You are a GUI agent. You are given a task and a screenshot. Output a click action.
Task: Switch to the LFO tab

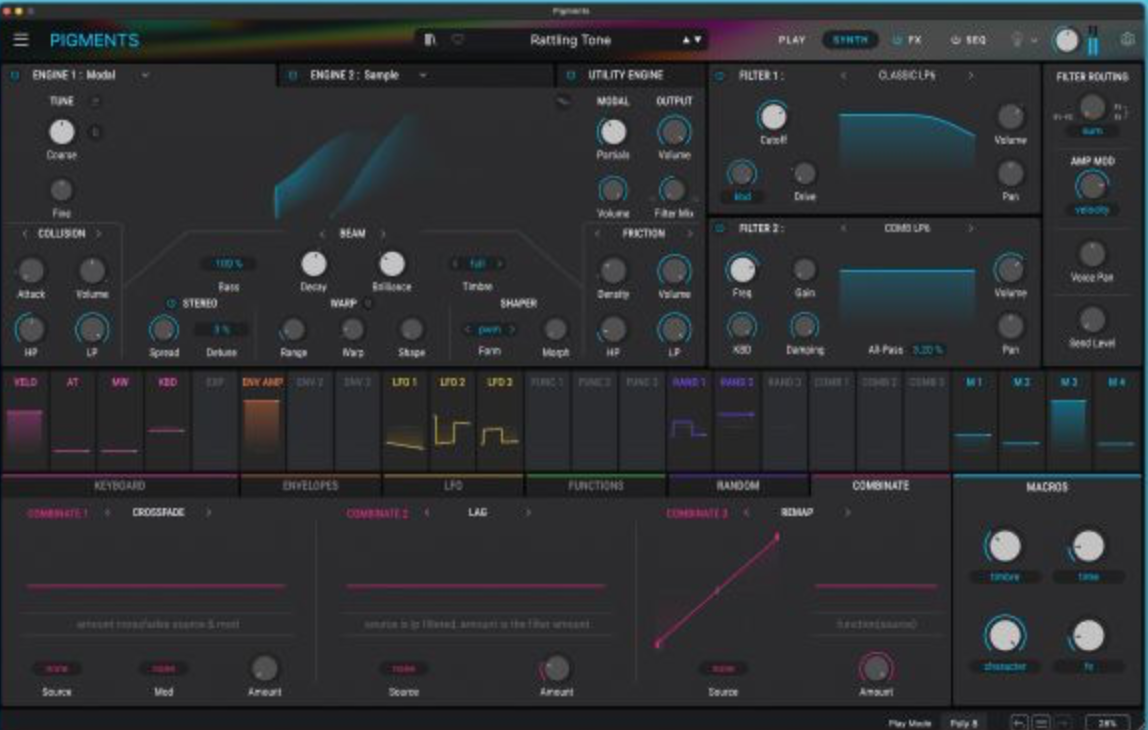pos(453,485)
